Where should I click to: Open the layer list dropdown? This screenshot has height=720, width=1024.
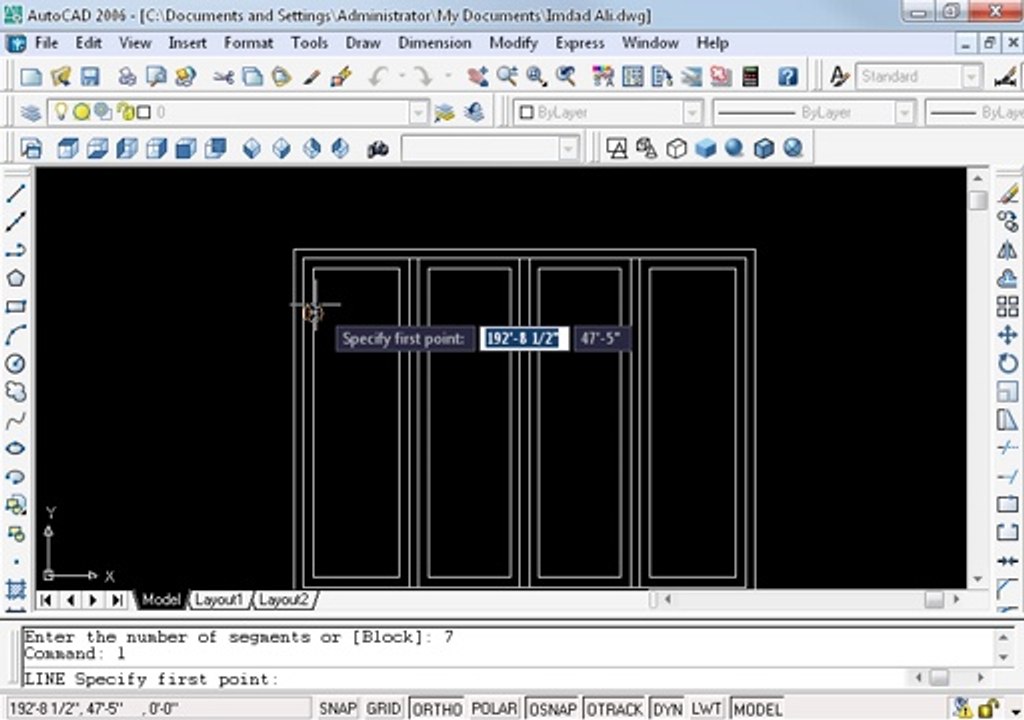click(x=419, y=112)
